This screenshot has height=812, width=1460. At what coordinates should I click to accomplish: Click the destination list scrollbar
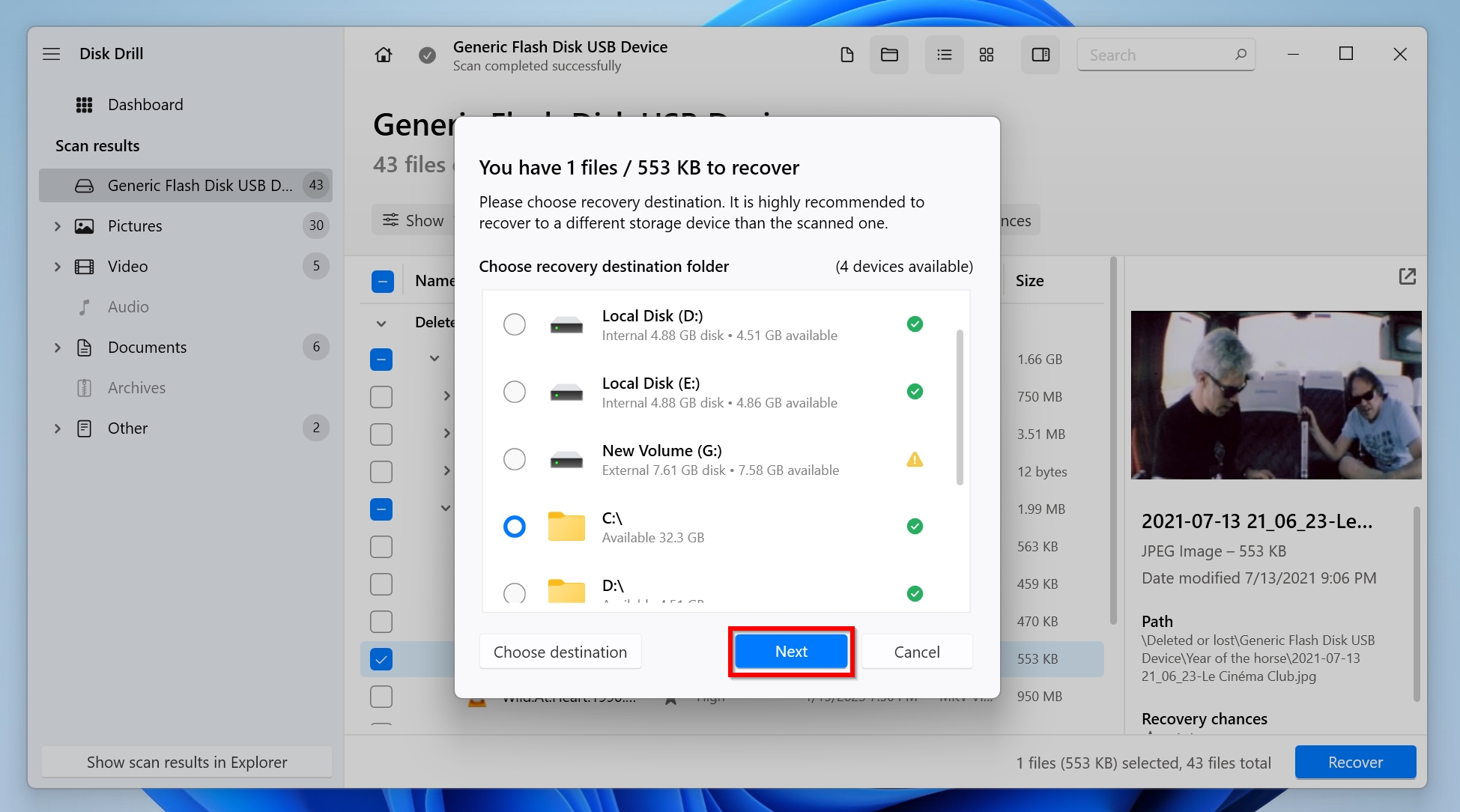pos(960,407)
